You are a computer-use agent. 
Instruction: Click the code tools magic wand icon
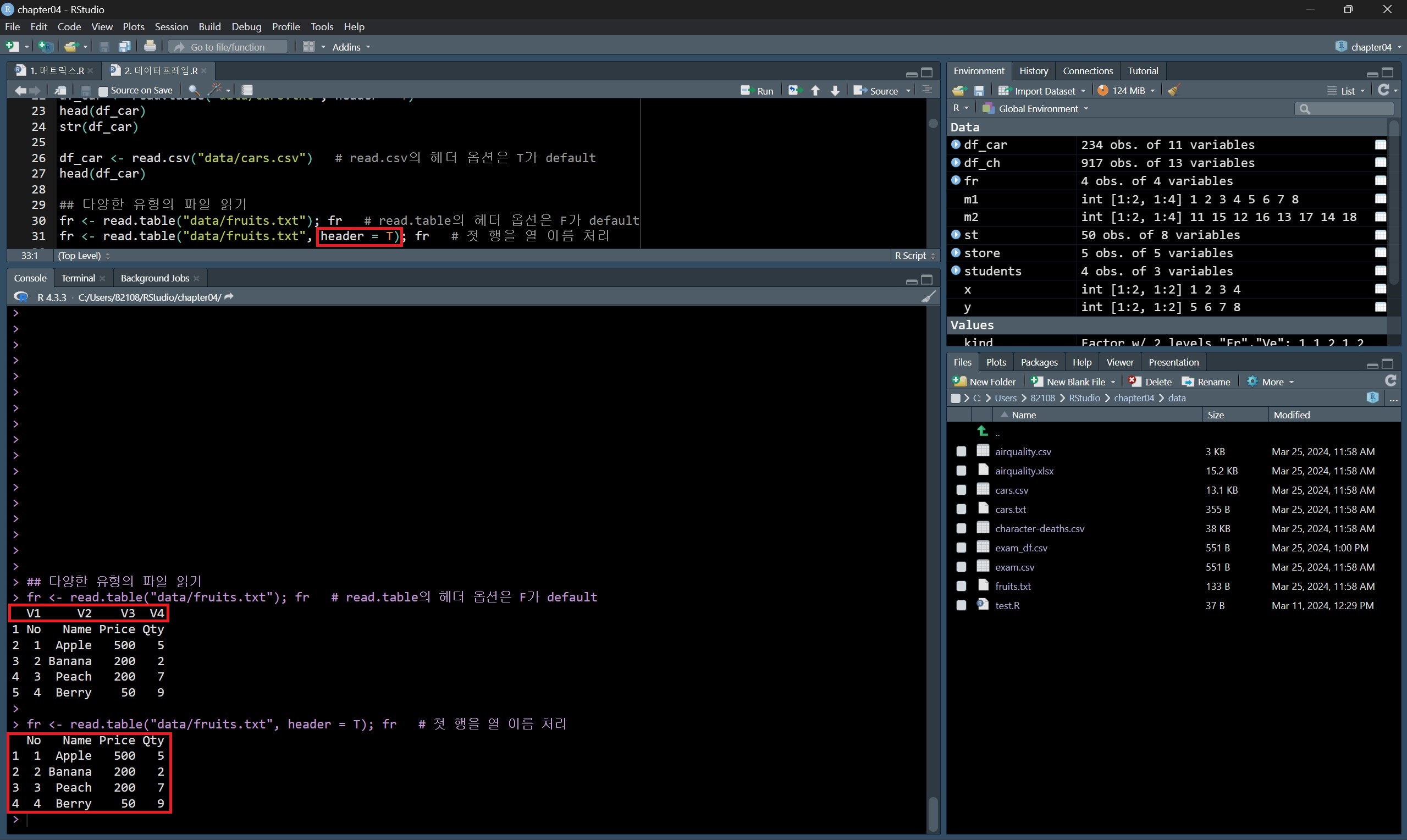pos(215,90)
